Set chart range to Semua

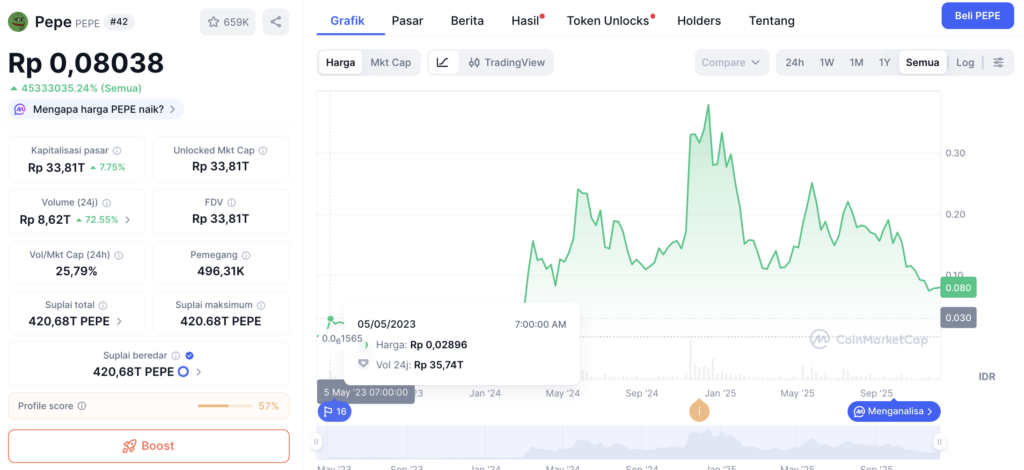tap(923, 63)
